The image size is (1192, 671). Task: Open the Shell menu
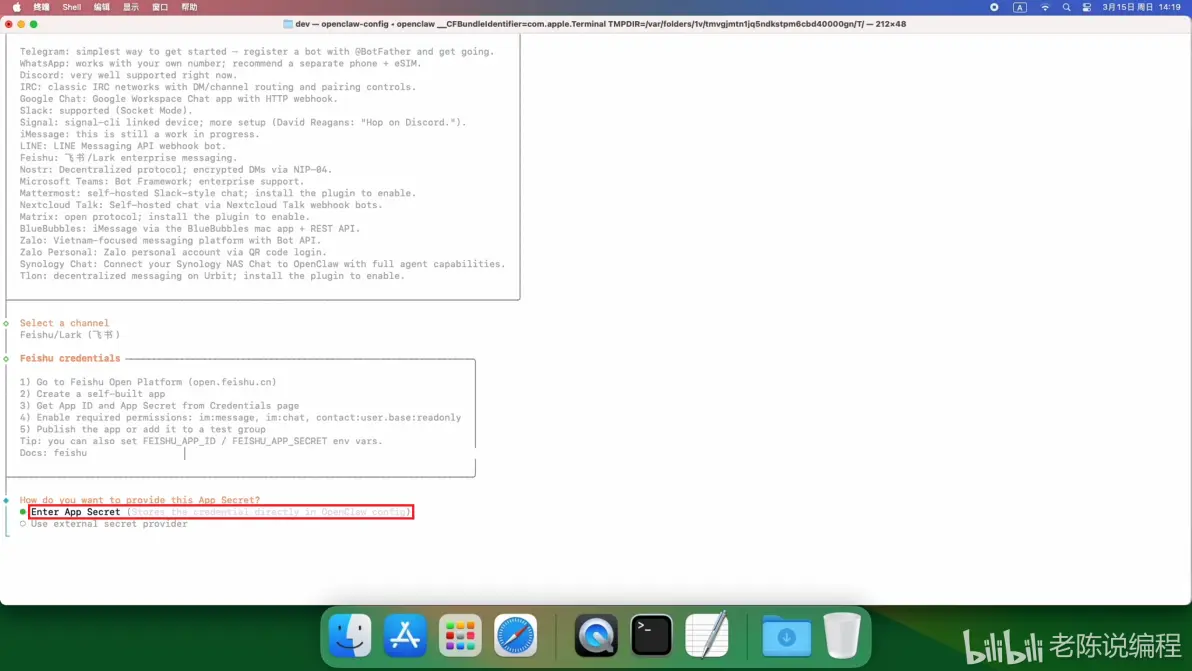[x=71, y=7]
